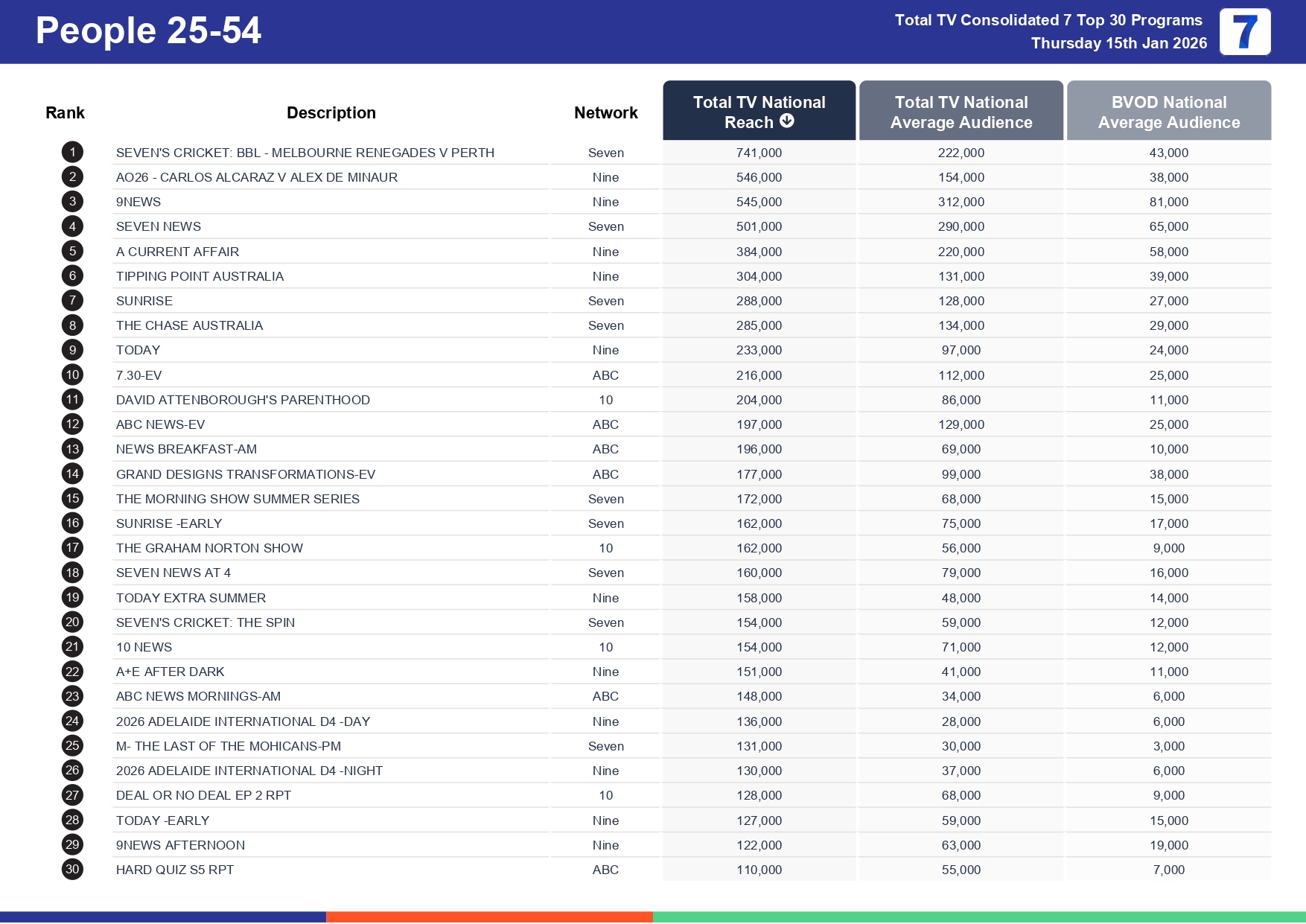Select the 9NEWS program entry
The image size is (1306, 924).
(x=138, y=201)
